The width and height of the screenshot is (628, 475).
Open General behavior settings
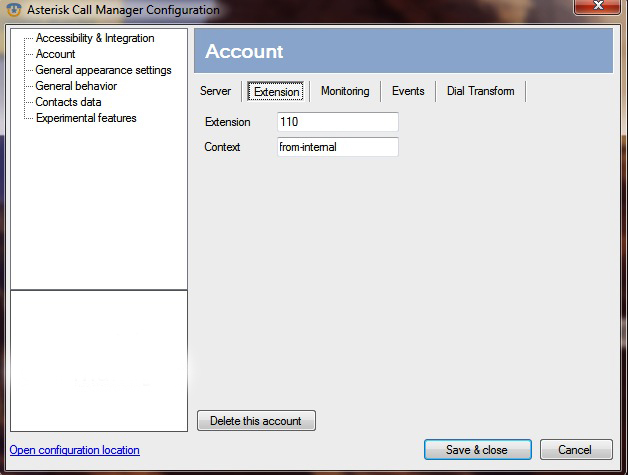[76, 86]
